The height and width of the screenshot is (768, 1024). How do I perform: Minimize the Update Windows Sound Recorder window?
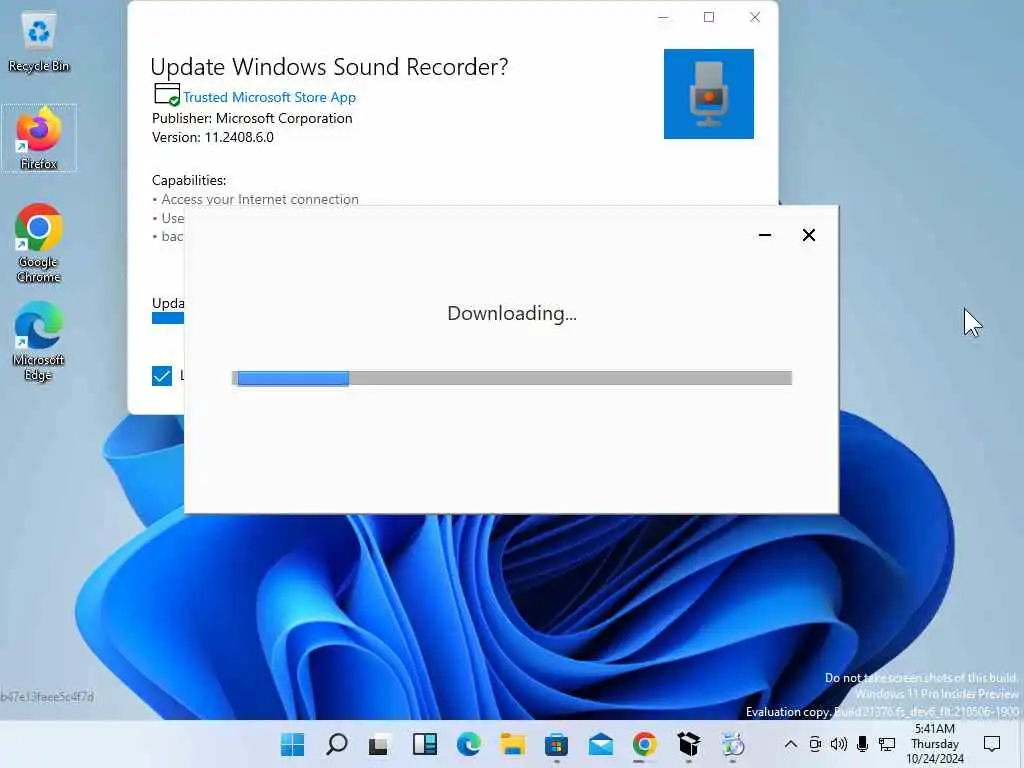[664, 18]
